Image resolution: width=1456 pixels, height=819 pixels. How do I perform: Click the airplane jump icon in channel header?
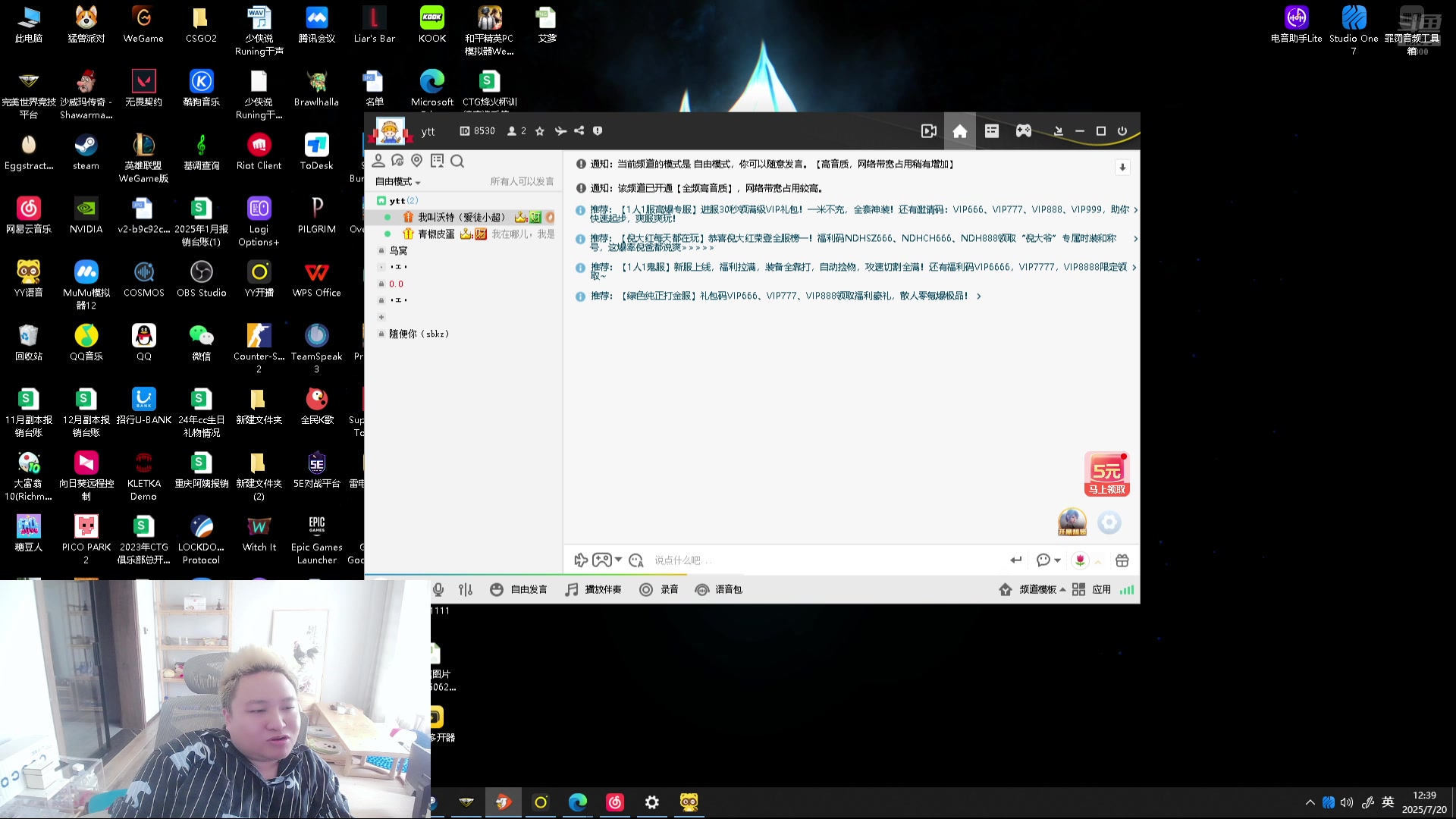coord(560,131)
